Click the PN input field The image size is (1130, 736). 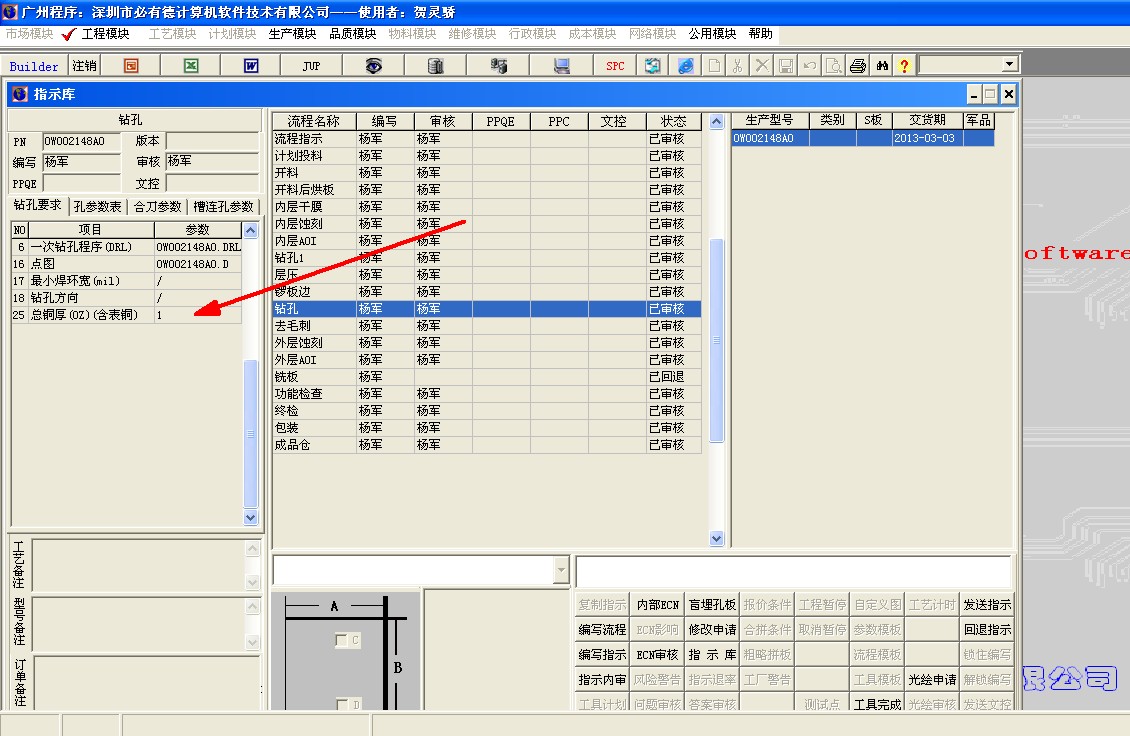pyautogui.click(x=81, y=142)
